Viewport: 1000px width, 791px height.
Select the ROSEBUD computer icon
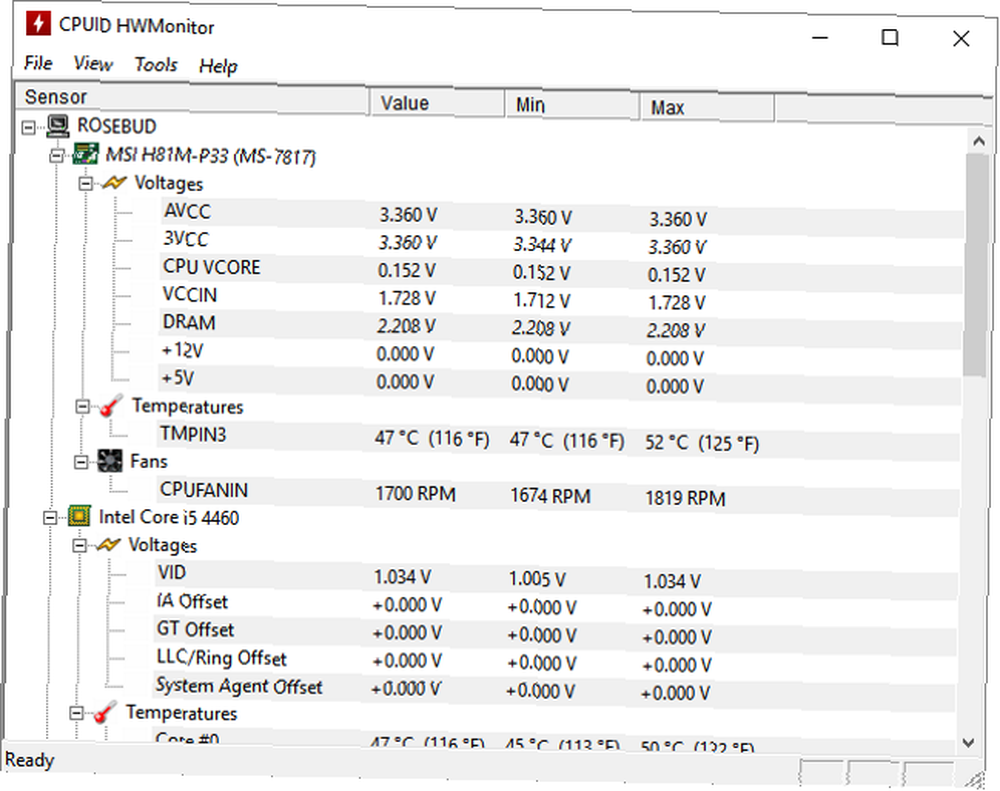[57, 126]
